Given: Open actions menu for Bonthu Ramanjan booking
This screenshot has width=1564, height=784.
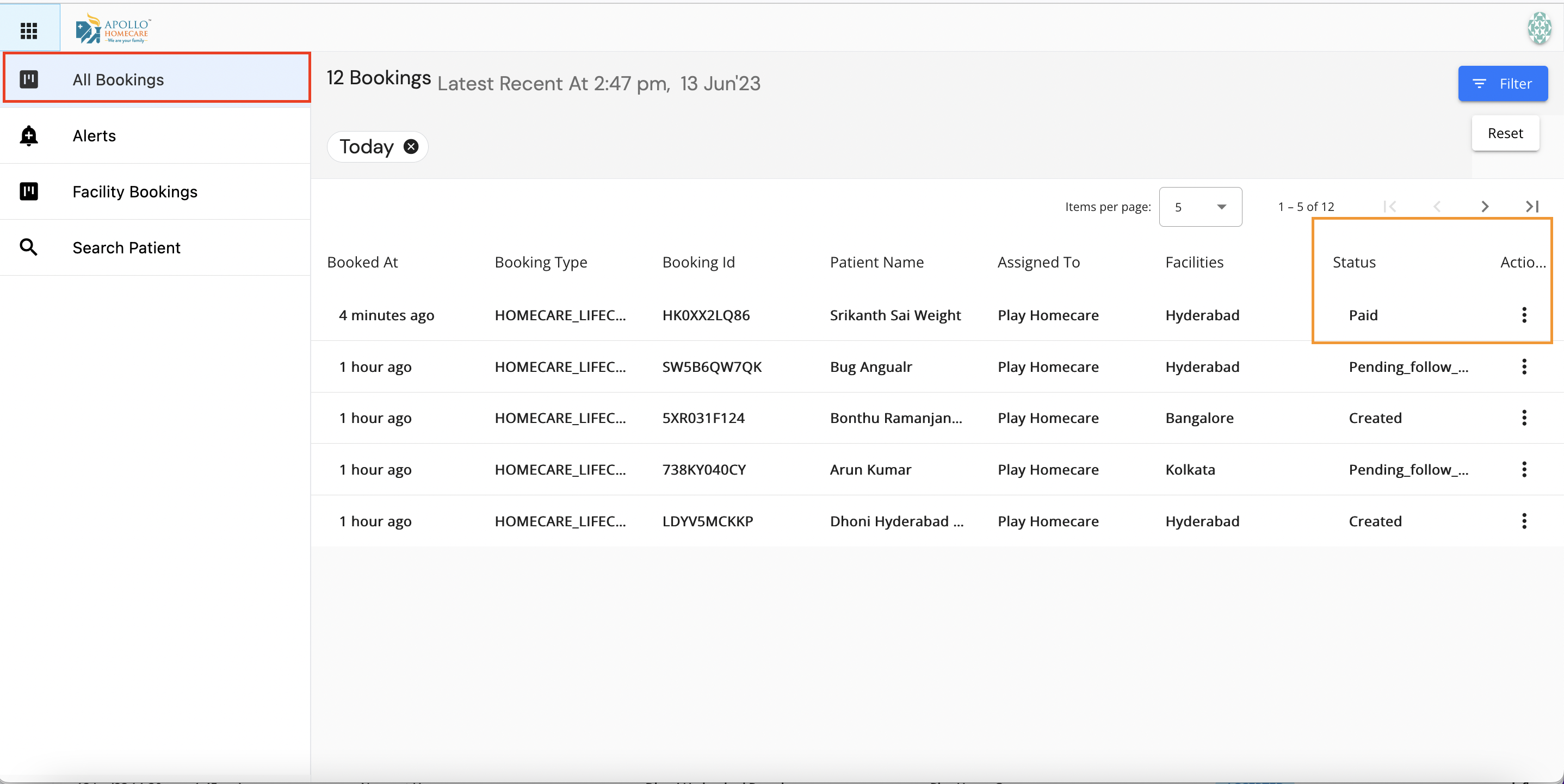Looking at the screenshot, I should point(1523,418).
